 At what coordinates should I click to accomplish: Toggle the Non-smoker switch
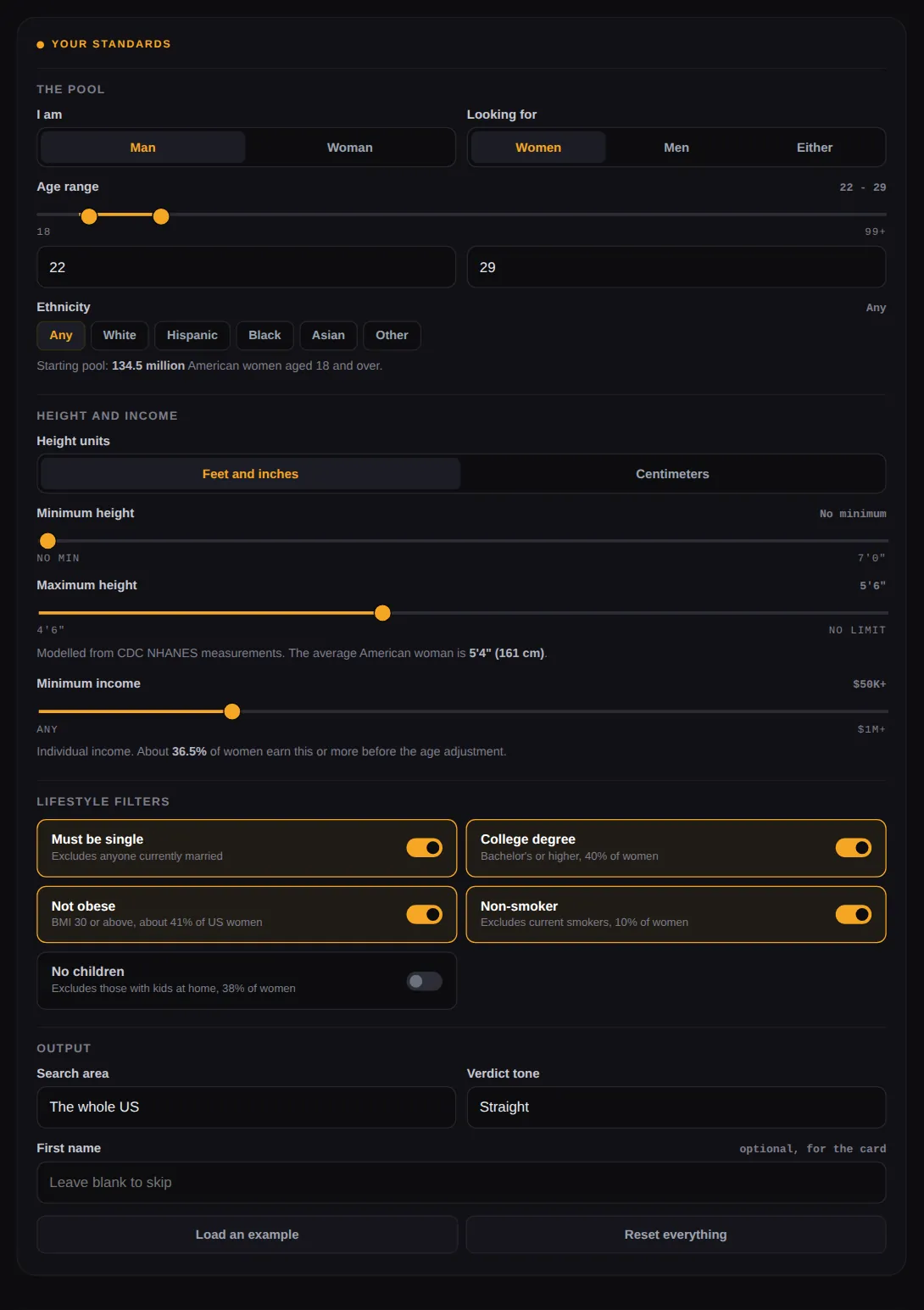coord(854,914)
